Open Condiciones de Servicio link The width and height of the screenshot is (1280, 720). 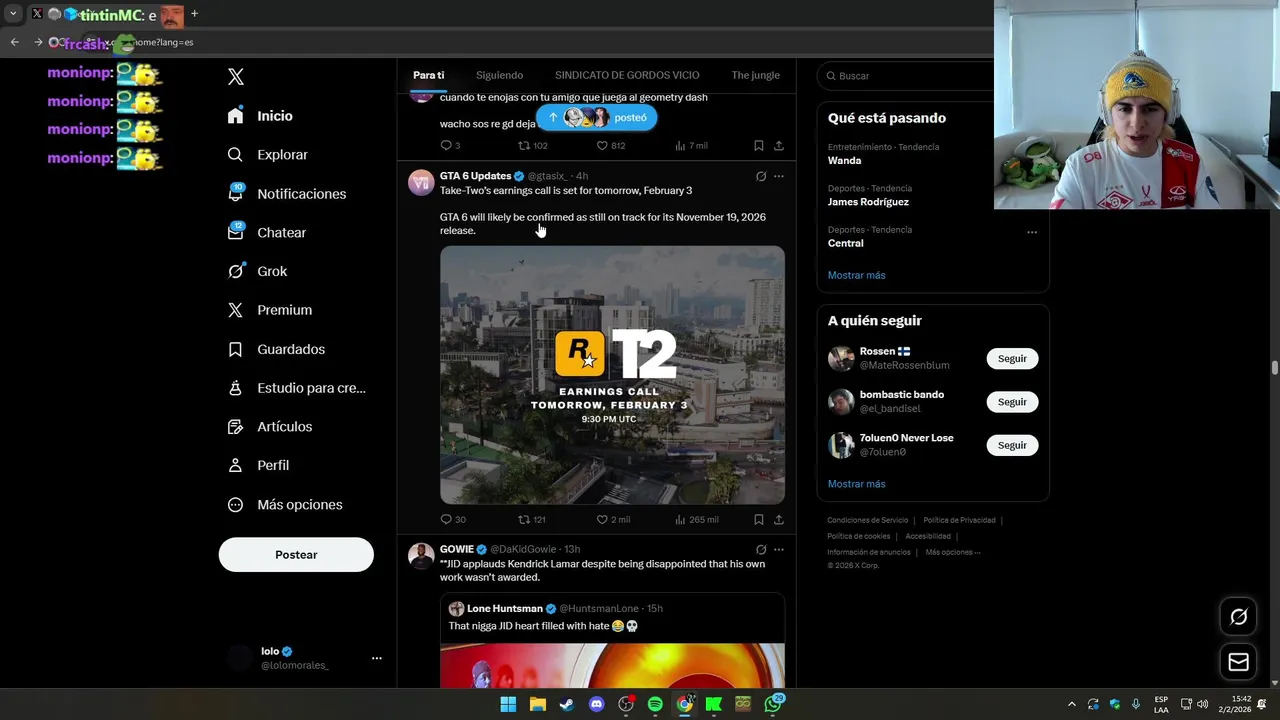click(x=867, y=520)
